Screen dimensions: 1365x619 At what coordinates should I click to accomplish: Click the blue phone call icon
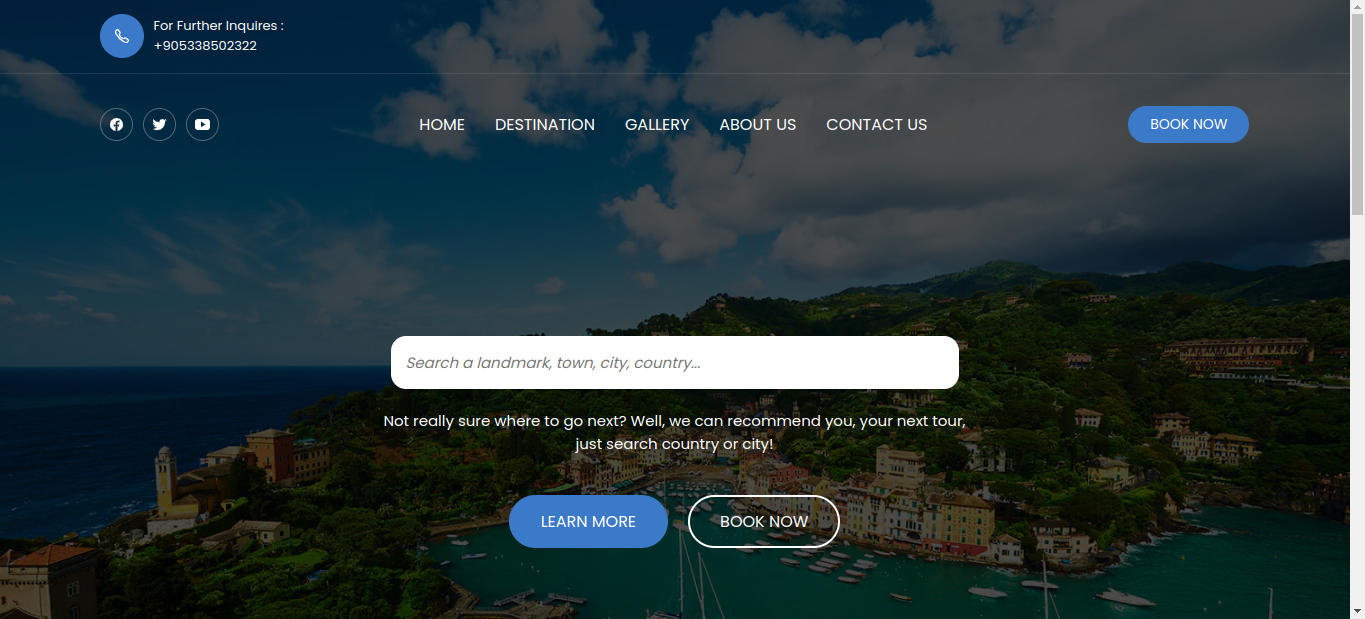point(122,36)
